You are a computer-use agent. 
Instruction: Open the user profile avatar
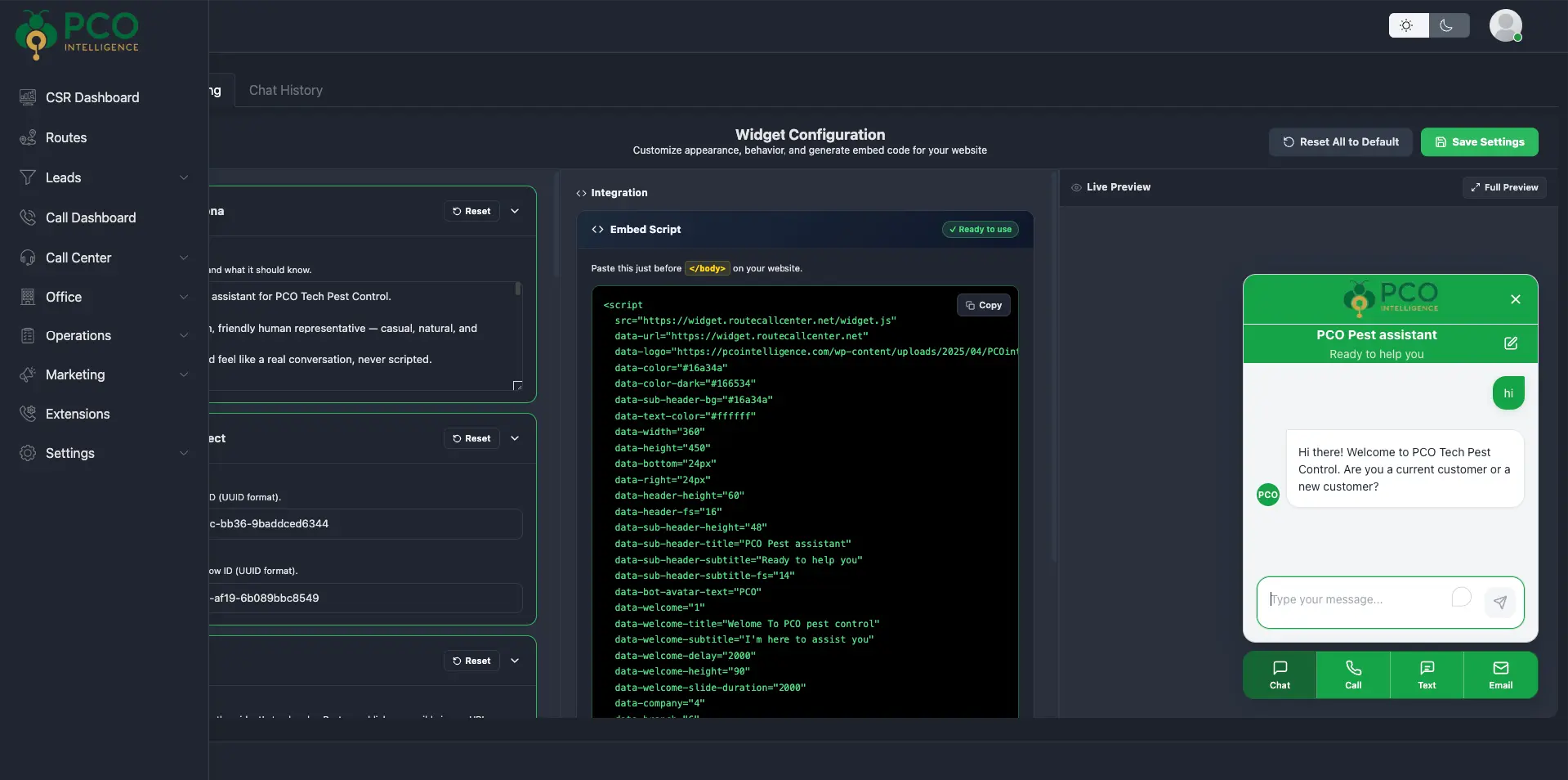coord(1505,25)
